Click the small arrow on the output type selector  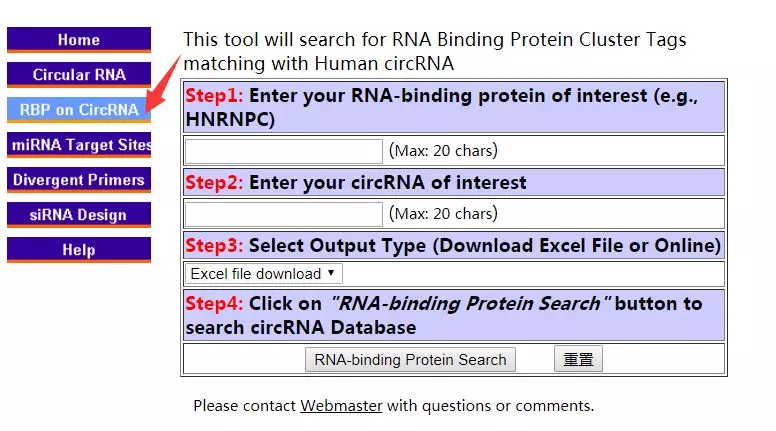(331, 273)
